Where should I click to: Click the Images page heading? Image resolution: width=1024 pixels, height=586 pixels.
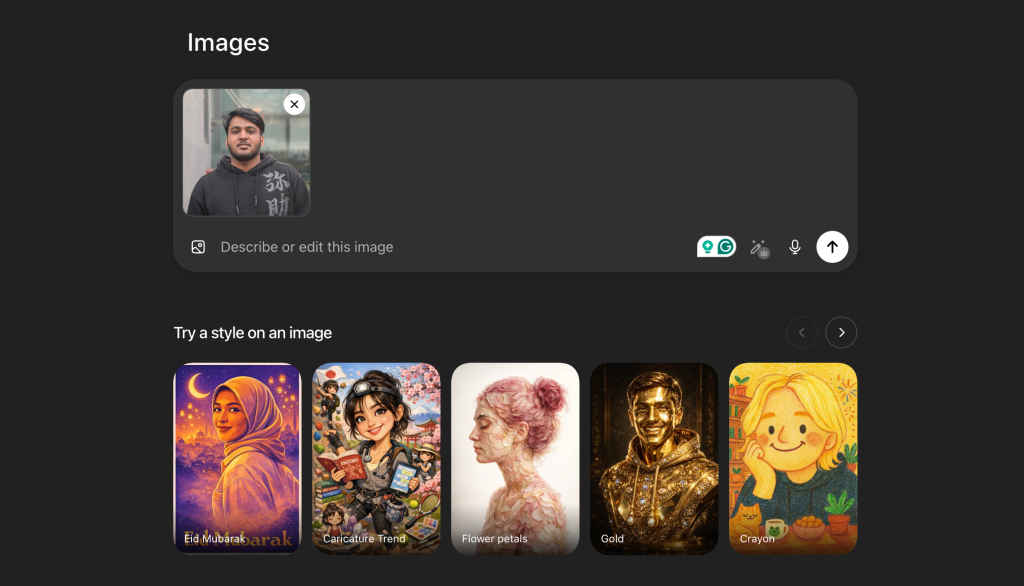[x=228, y=43]
